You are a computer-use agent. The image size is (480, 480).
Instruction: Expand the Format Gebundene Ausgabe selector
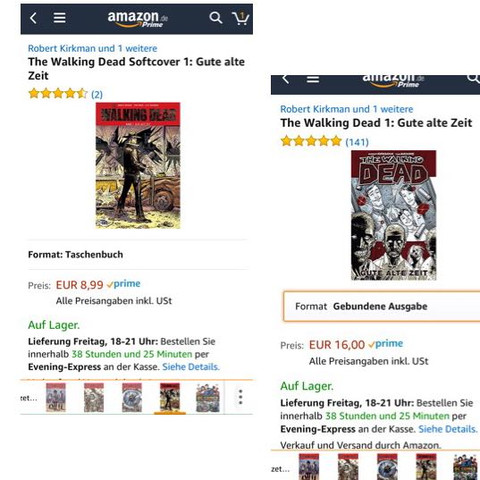pos(382,306)
